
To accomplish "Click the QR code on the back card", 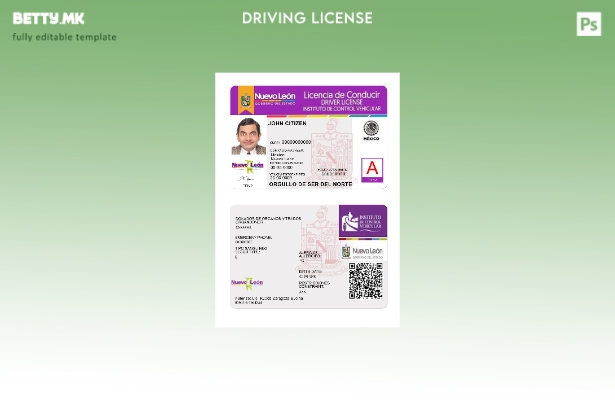I will tap(366, 280).
